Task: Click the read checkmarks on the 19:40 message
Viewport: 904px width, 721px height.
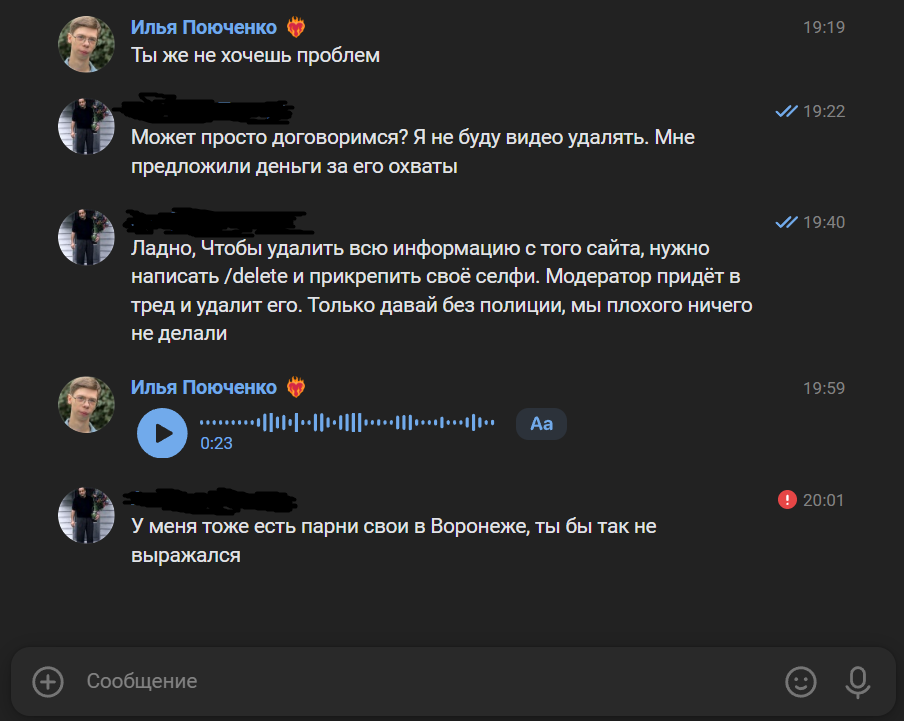Action: tap(786, 222)
